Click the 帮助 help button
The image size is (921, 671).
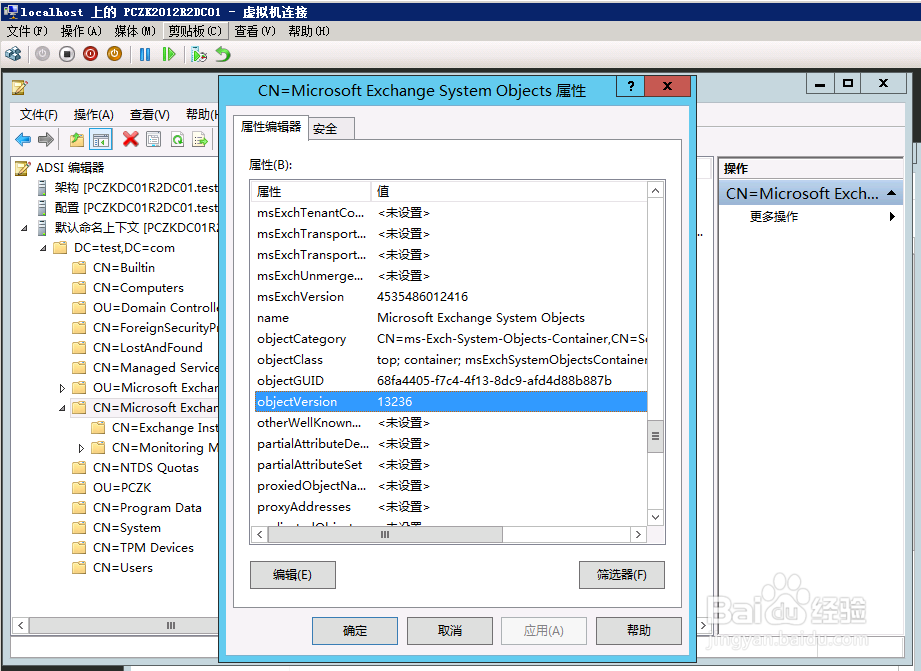click(x=638, y=630)
